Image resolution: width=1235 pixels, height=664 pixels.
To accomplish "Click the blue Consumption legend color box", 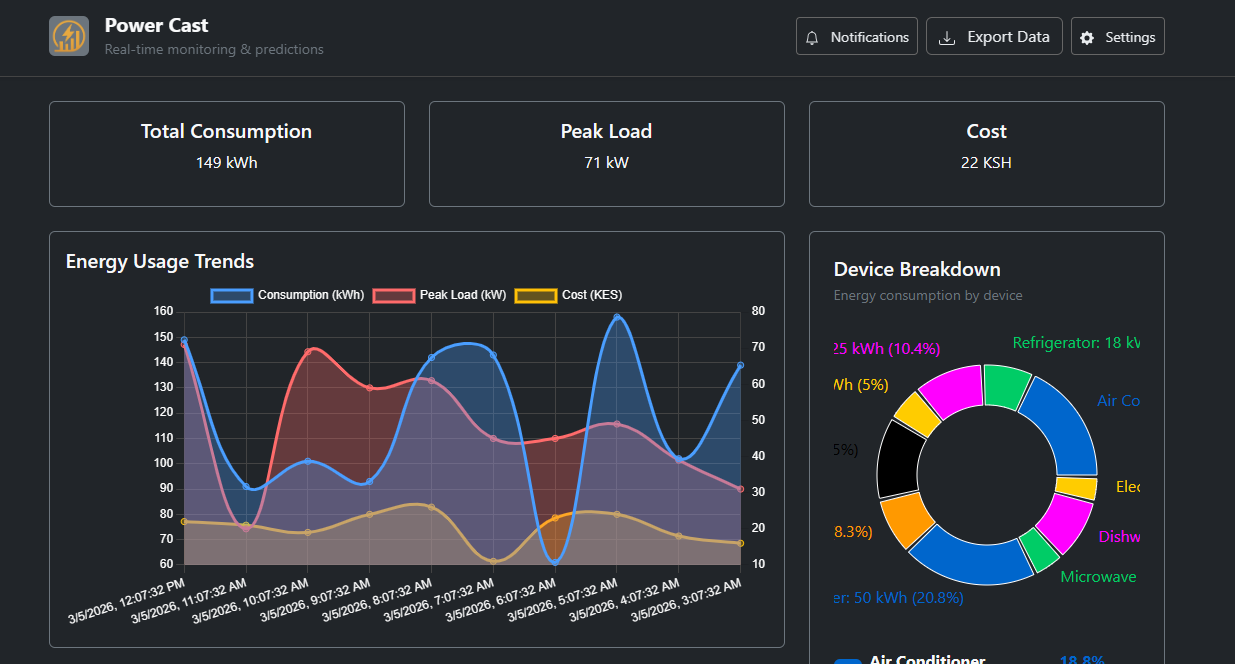I will pos(231,295).
